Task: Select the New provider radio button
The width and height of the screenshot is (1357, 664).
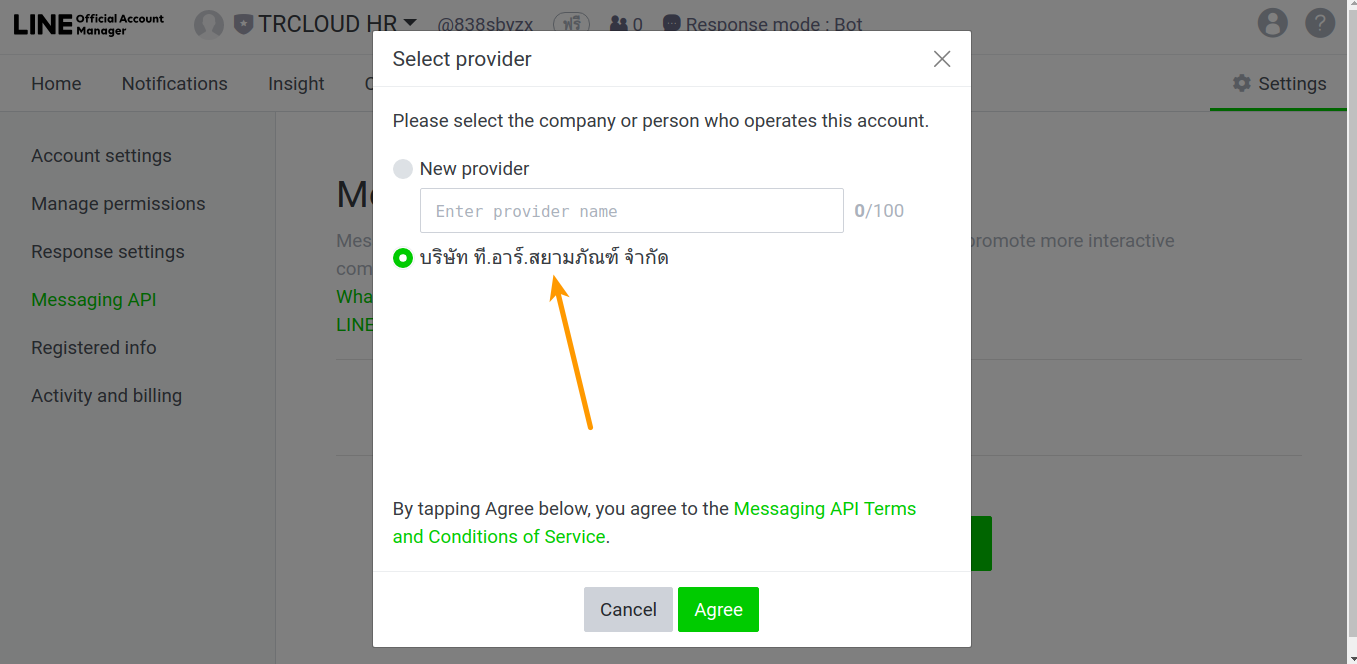Action: click(x=403, y=169)
